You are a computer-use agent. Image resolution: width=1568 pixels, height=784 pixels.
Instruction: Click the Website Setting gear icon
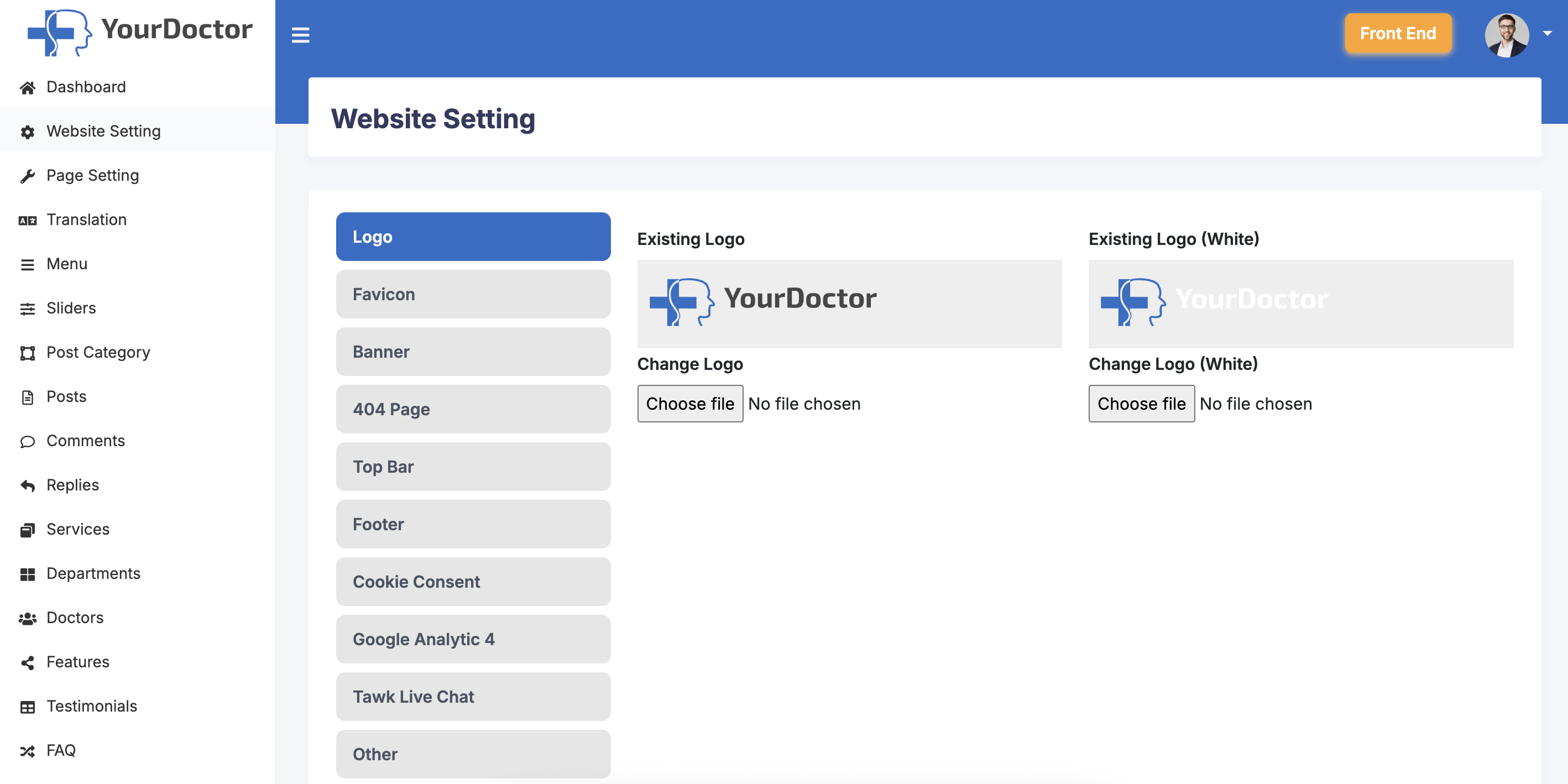click(x=28, y=132)
